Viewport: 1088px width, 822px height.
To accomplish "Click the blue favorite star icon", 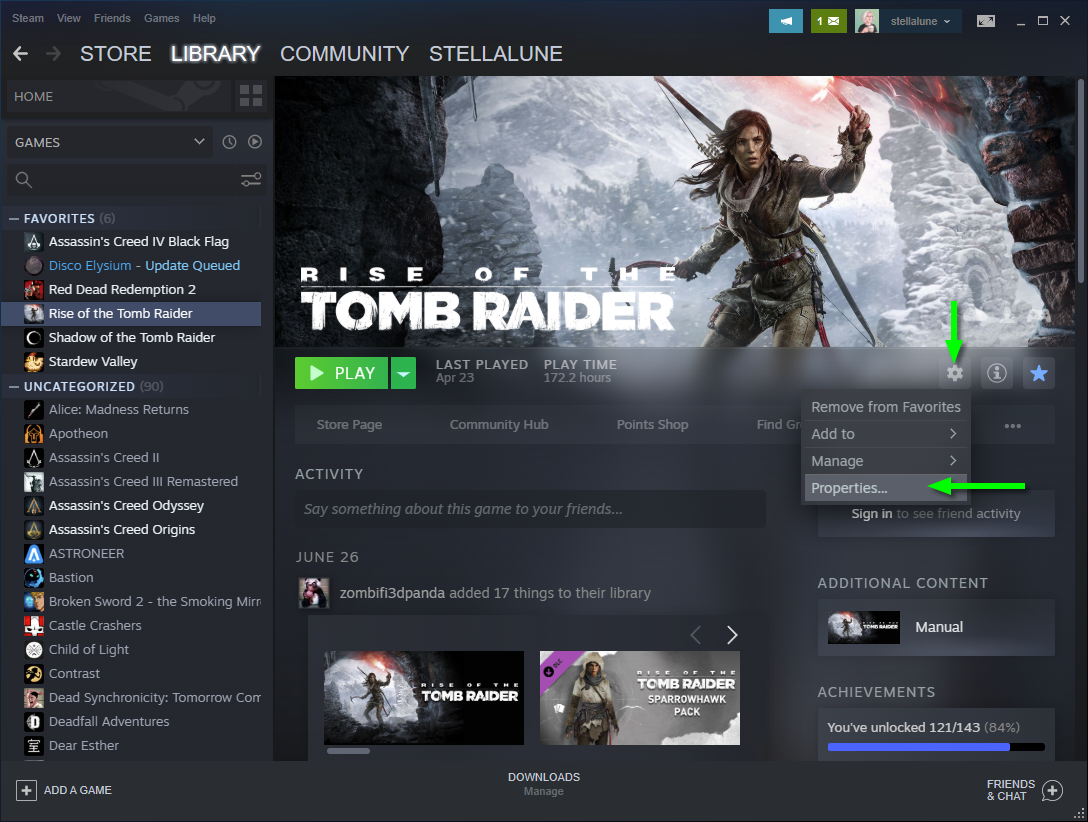I will point(1038,373).
